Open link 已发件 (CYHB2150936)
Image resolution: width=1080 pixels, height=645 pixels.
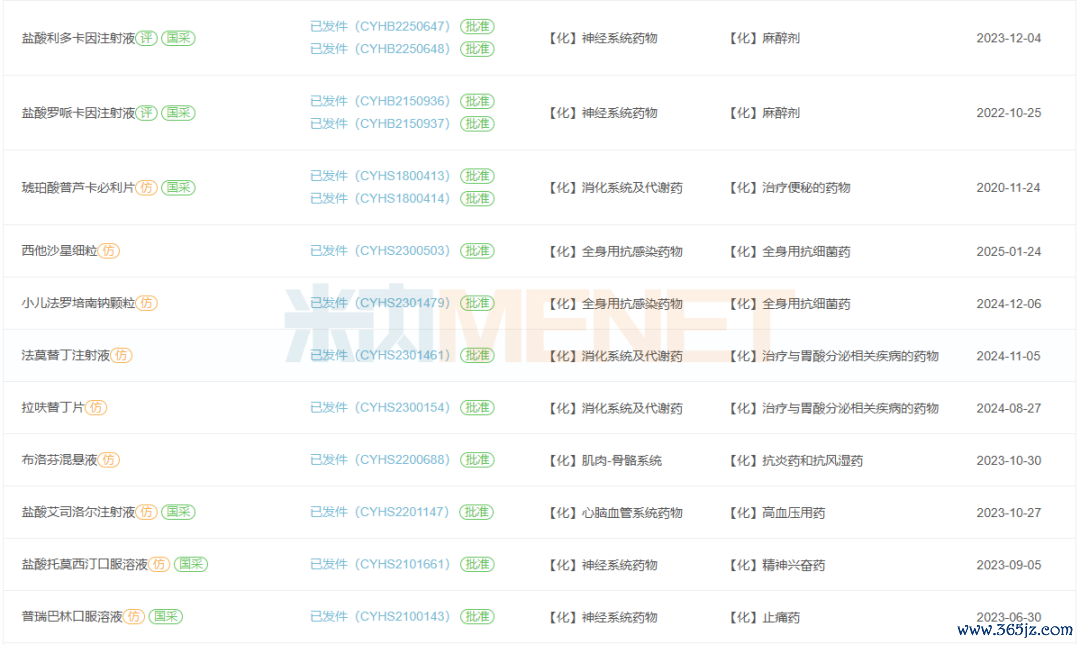(x=380, y=101)
